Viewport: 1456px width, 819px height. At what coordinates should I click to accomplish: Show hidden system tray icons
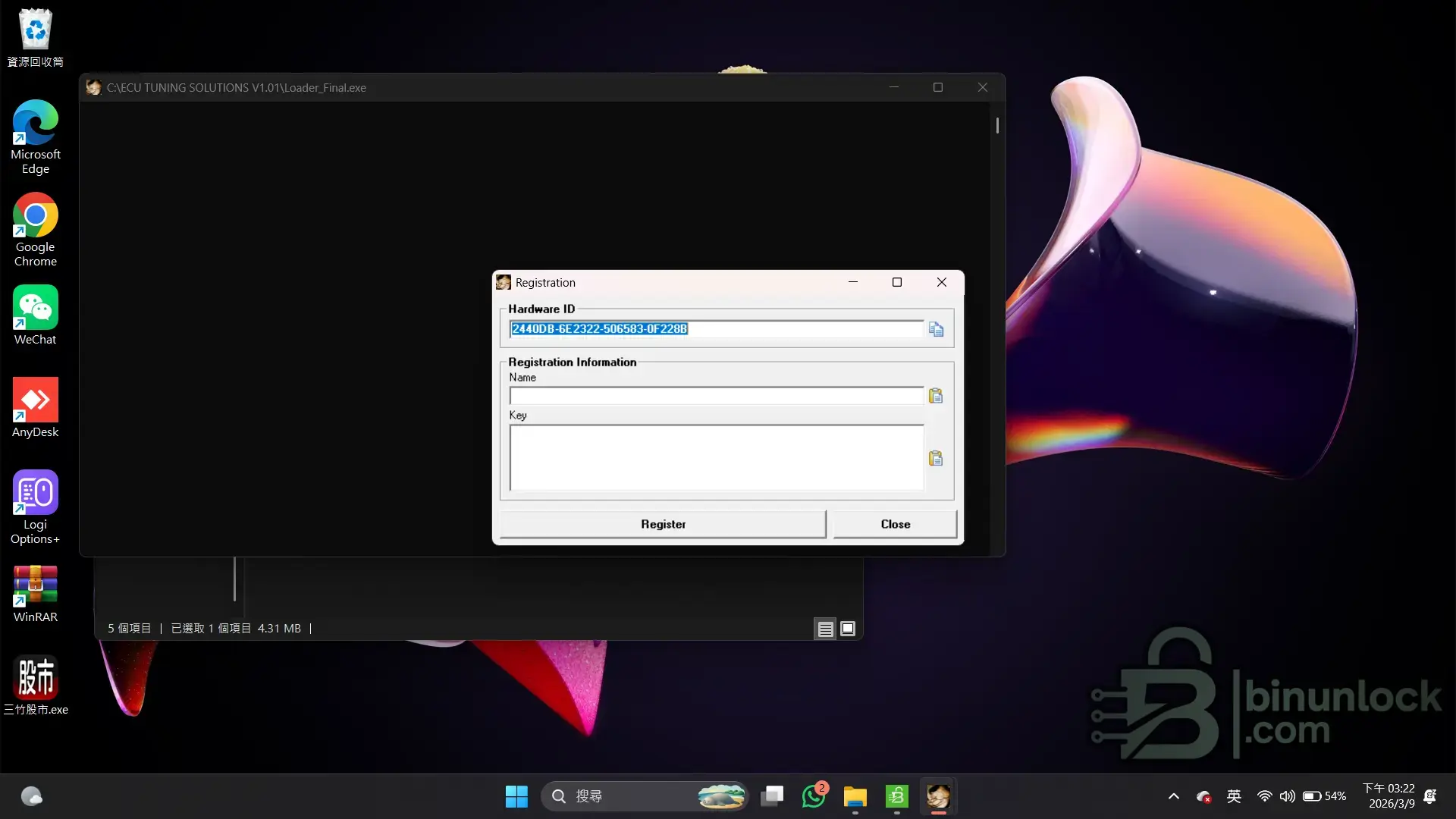[1173, 796]
